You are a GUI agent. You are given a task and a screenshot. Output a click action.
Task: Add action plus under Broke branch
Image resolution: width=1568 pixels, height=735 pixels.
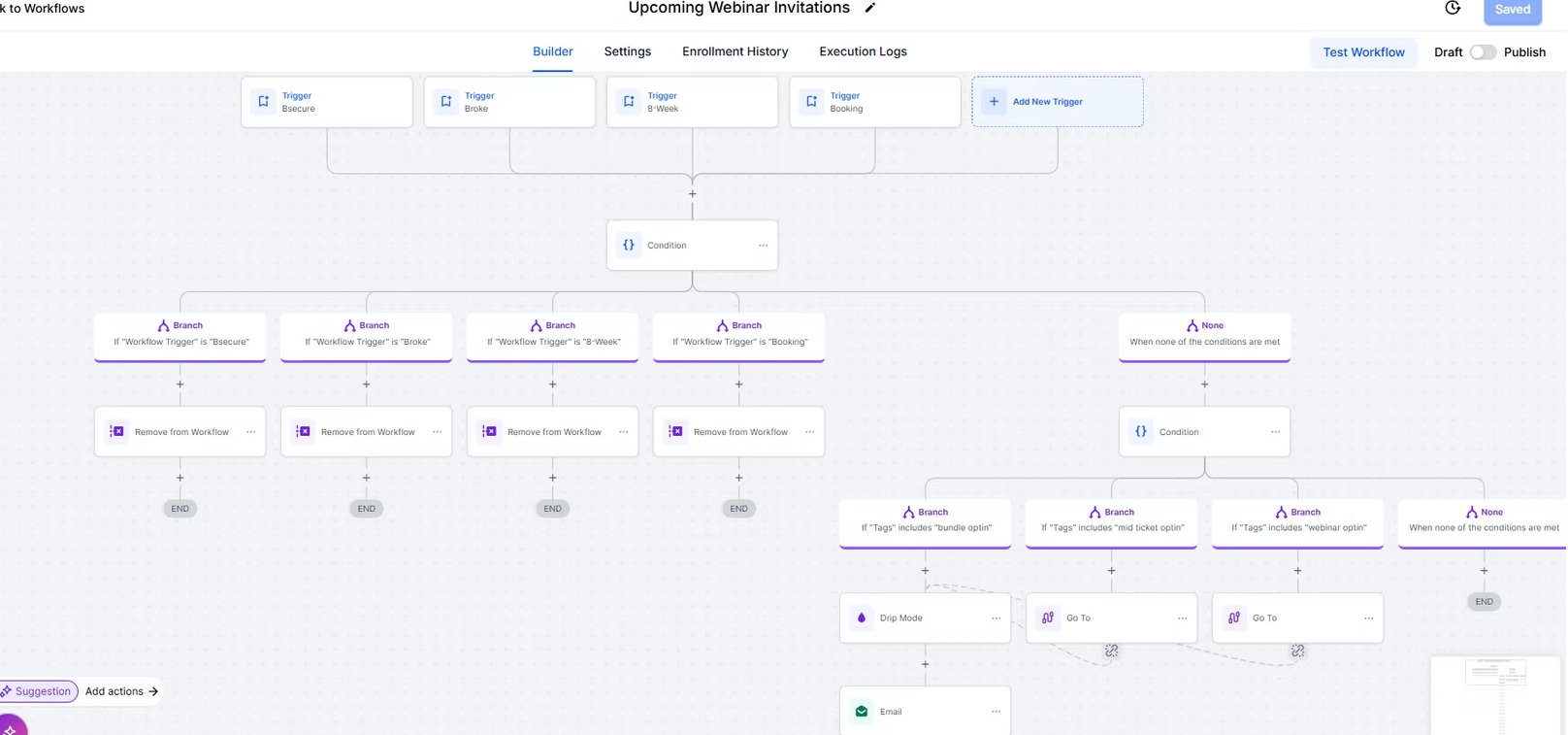367,384
